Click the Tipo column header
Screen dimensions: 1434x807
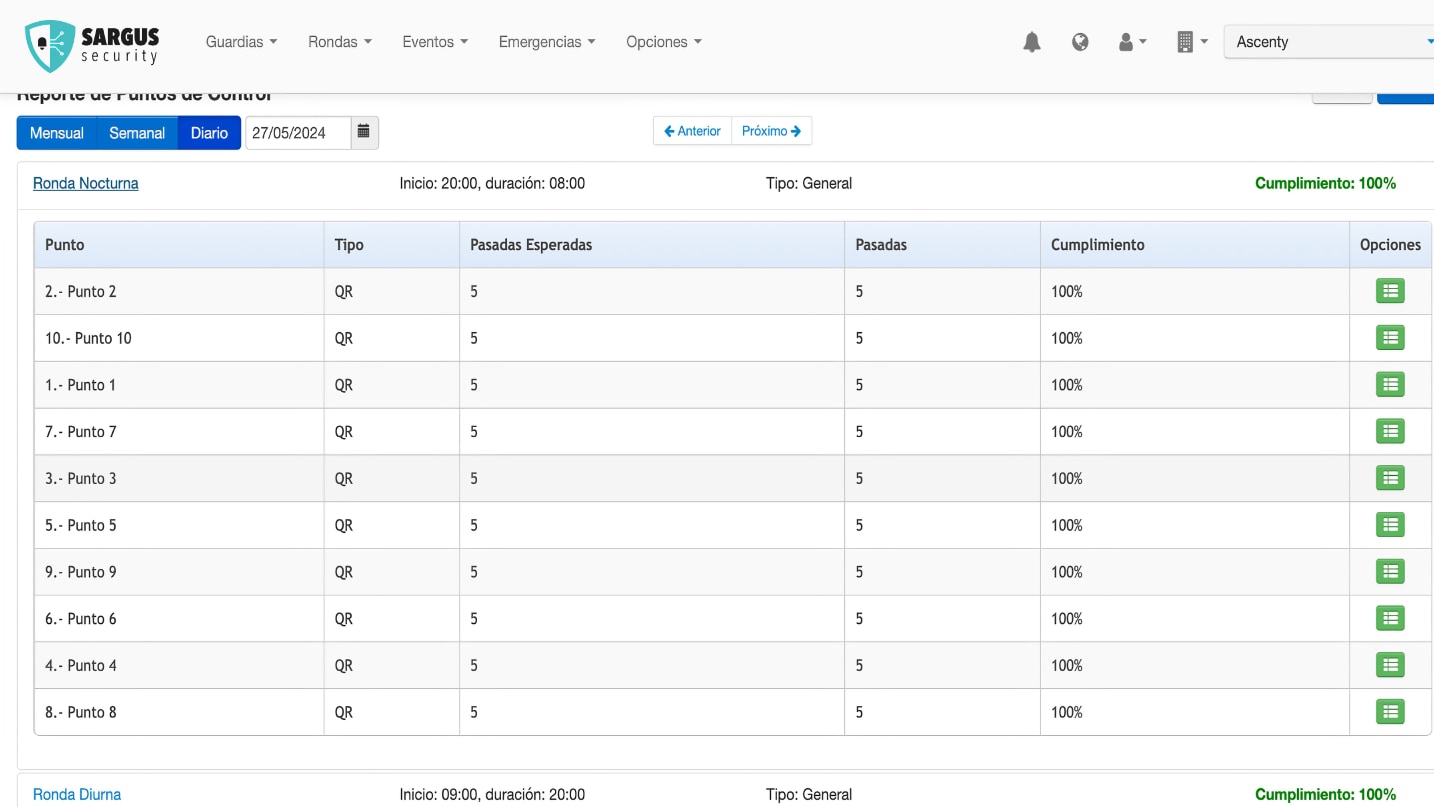392,244
